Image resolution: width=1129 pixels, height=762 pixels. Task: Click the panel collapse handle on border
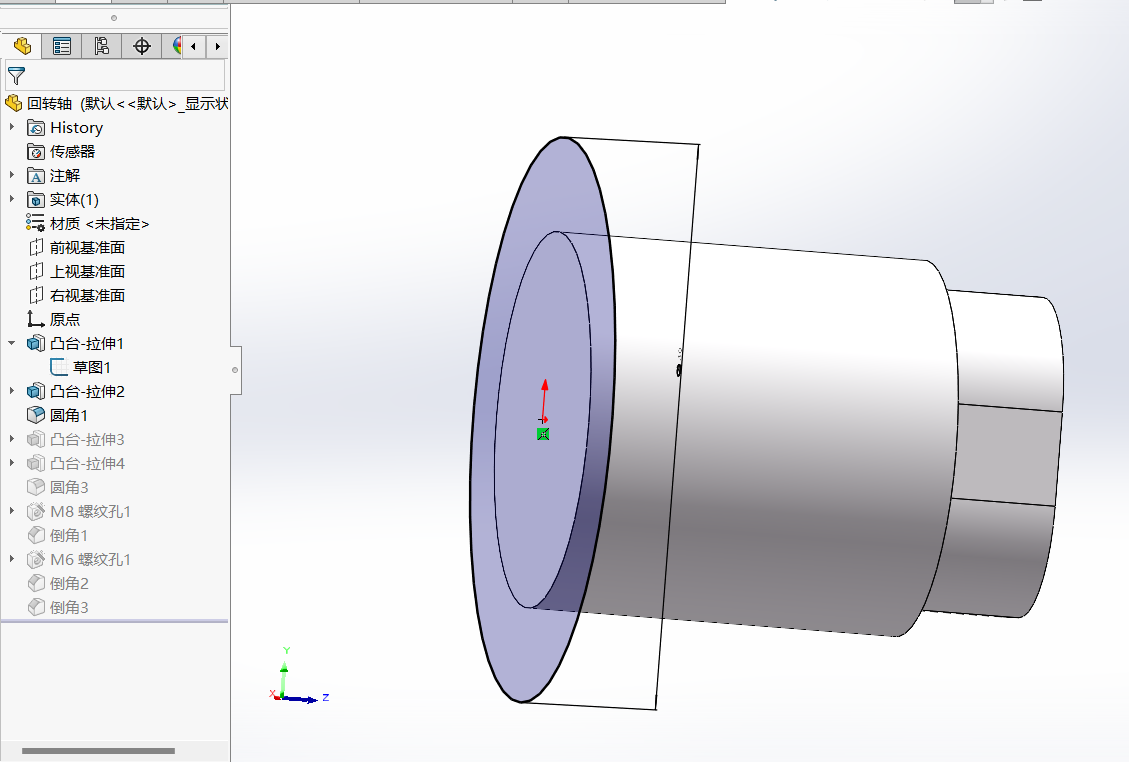(x=235, y=369)
